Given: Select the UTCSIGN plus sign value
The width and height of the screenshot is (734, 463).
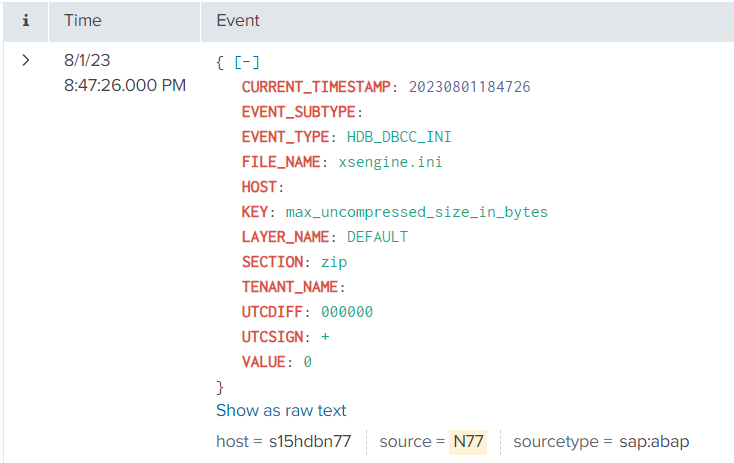Looking at the screenshot, I should coord(326,337).
